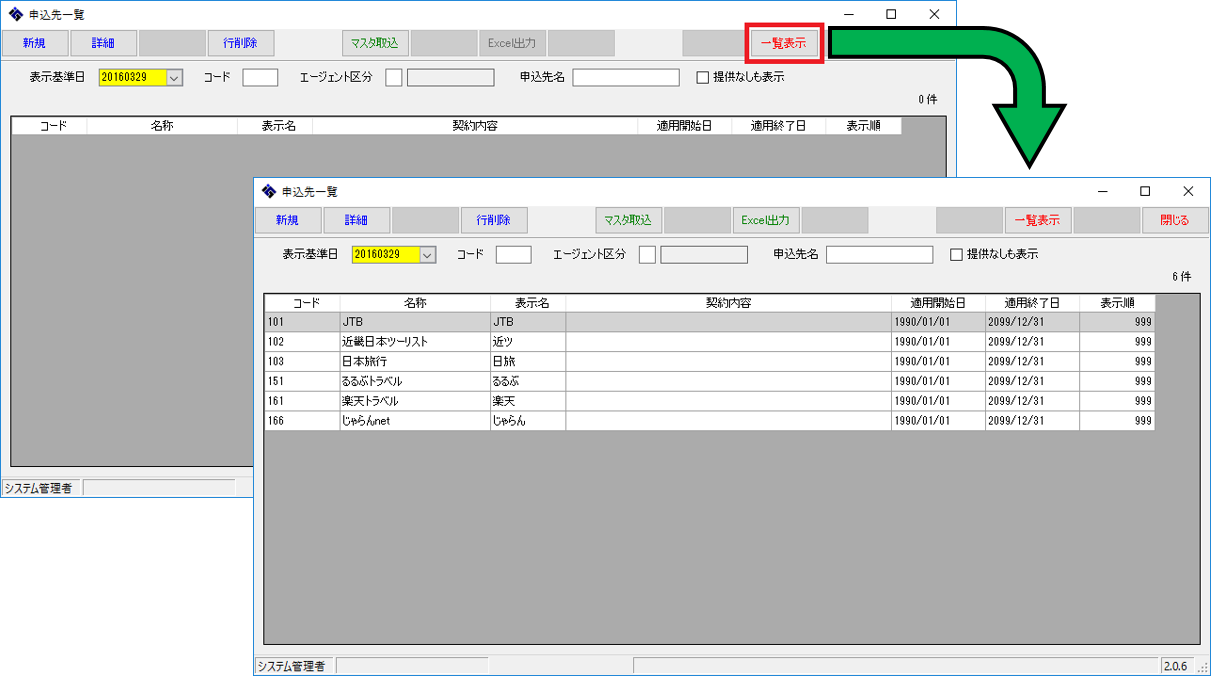Maximize the front 申込先一覧 window
The height and width of the screenshot is (676, 1211).
point(1145,191)
